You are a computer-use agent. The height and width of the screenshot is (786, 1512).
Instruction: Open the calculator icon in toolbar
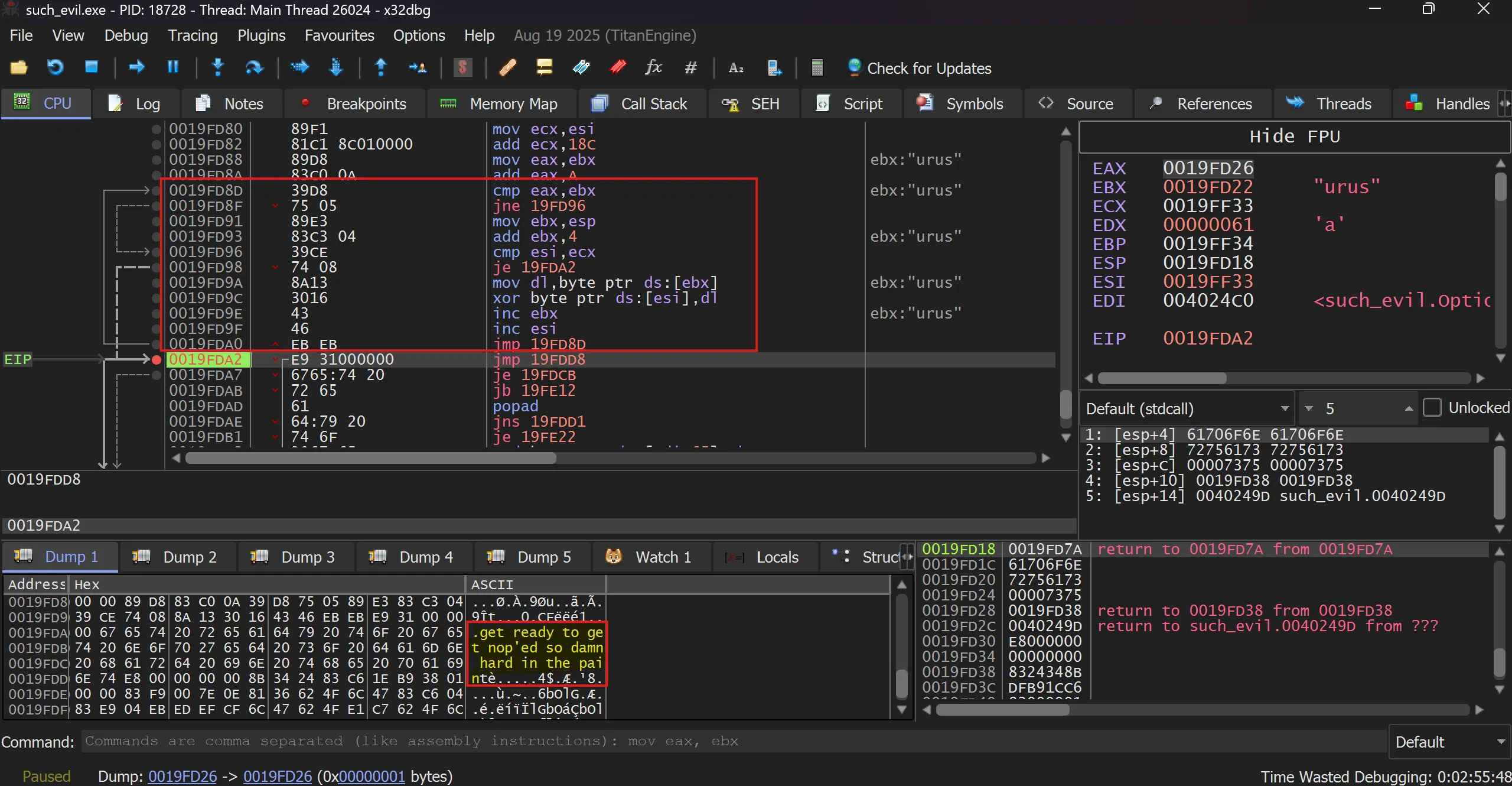point(817,67)
